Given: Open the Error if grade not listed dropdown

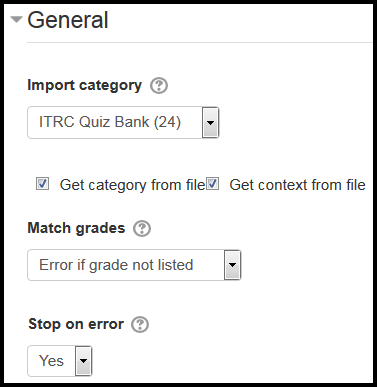Looking at the screenshot, I should pyautogui.click(x=134, y=265).
